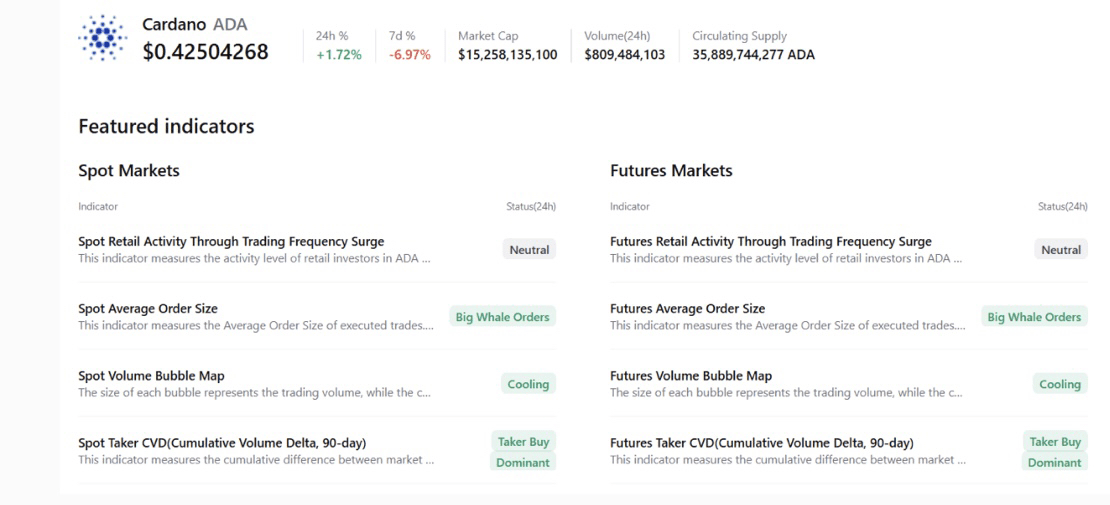1110x505 pixels.
Task: Click the Cooling badge for Spot Volume Bubble Map
Action: 529,384
